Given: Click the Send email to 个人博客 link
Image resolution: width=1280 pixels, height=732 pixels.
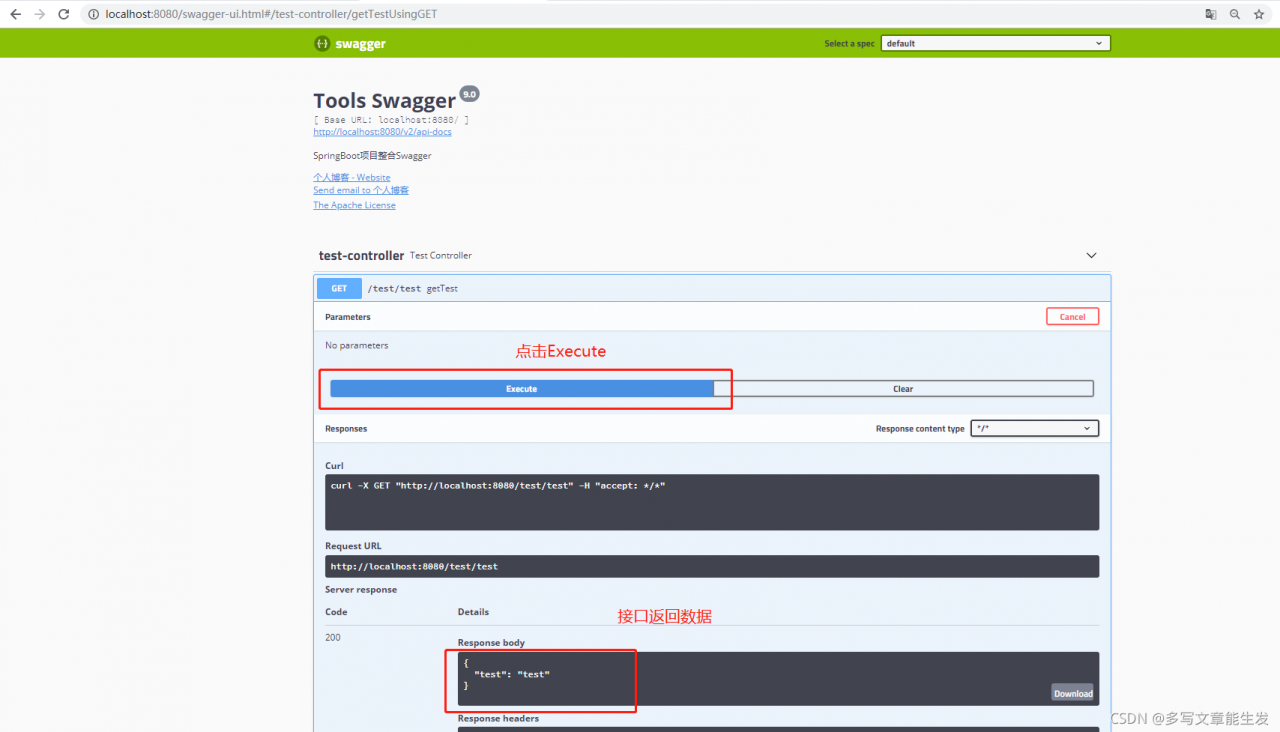Looking at the screenshot, I should pyautogui.click(x=361, y=190).
